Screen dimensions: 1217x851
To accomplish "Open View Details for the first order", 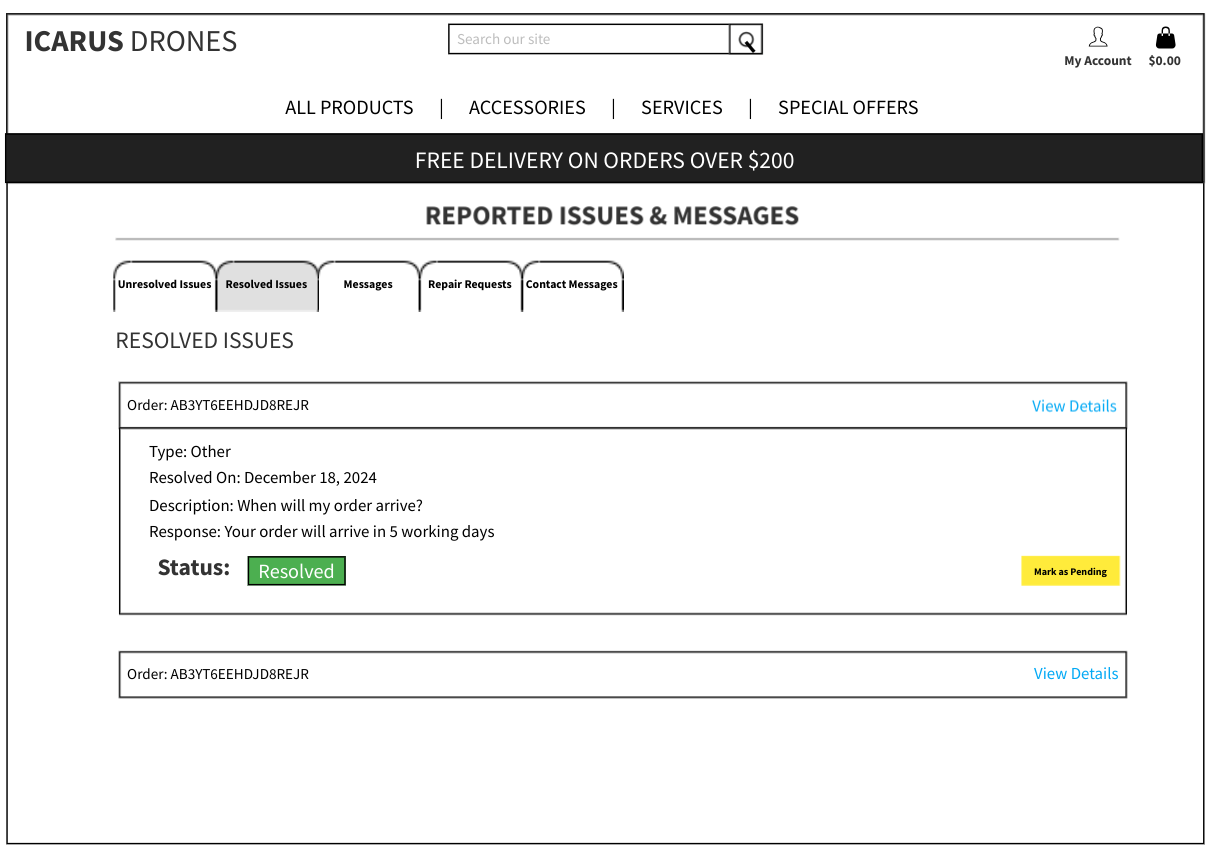I will (1074, 406).
